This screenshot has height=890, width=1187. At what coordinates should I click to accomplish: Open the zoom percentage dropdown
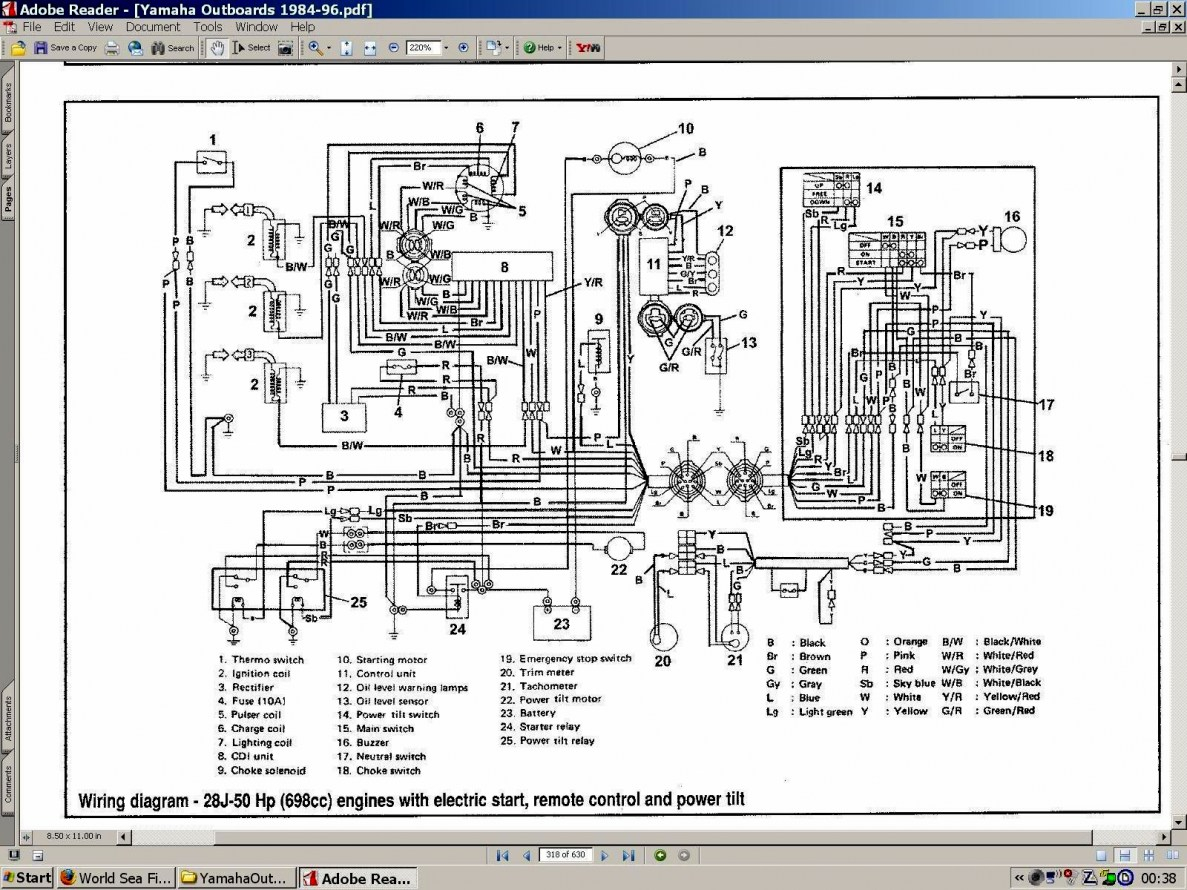pos(446,48)
